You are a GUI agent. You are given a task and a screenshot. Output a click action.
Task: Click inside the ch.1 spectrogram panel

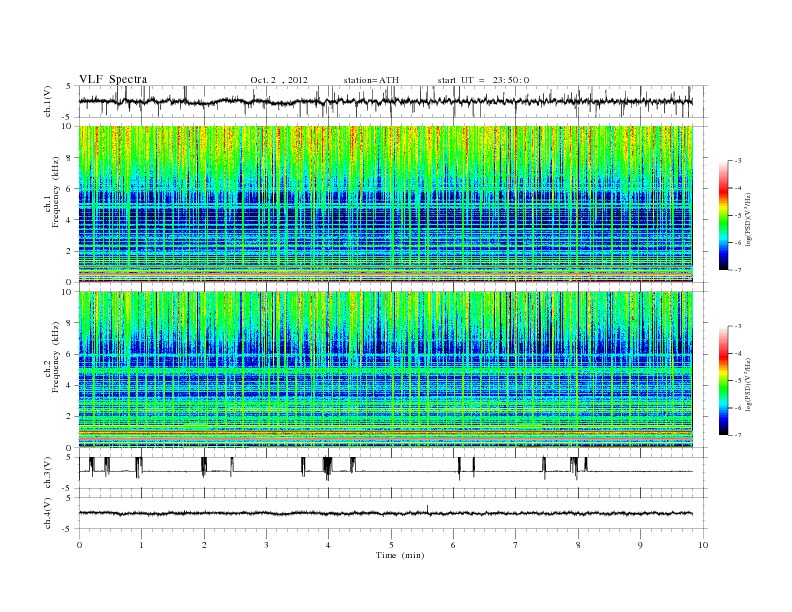pyautogui.click(x=385, y=203)
